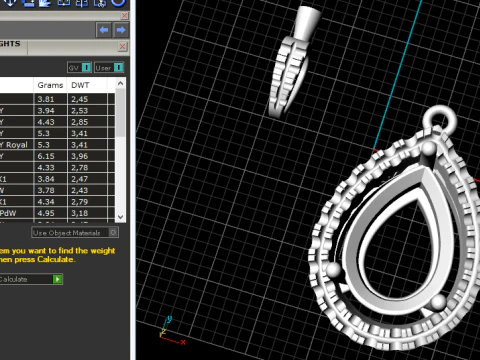Select the 2,53 DWT cell
The width and height of the screenshot is (480, 360).
point(87,110)
